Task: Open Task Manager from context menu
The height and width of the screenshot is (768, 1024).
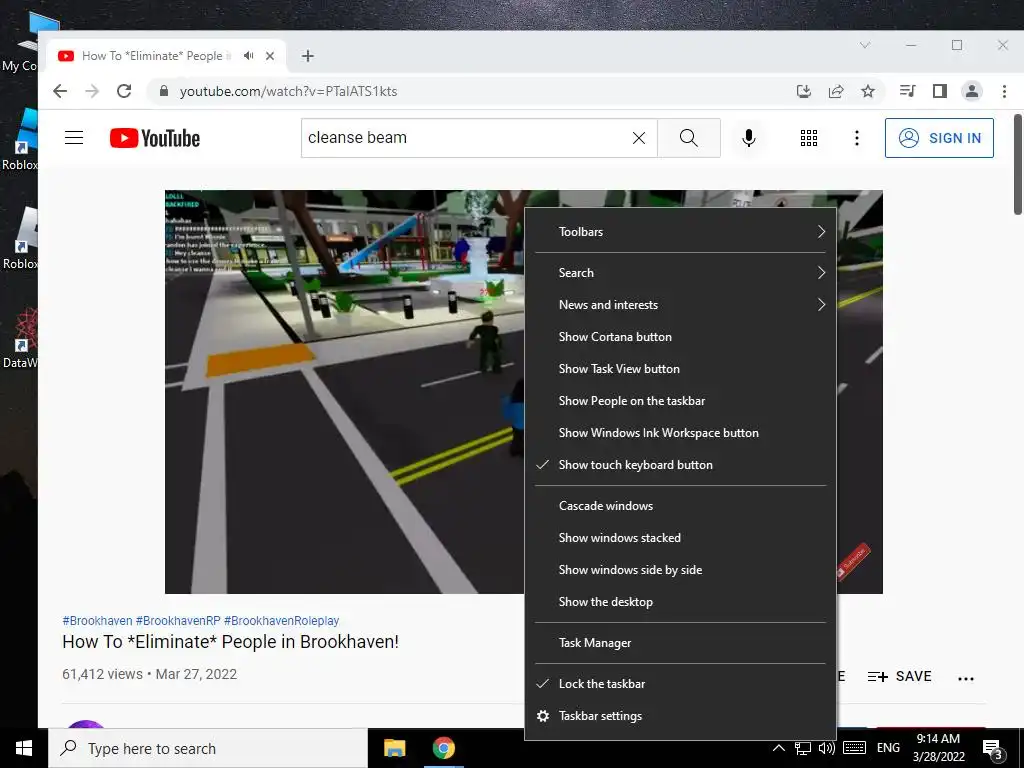Action: pyautogui.click(x=680, y=643)
